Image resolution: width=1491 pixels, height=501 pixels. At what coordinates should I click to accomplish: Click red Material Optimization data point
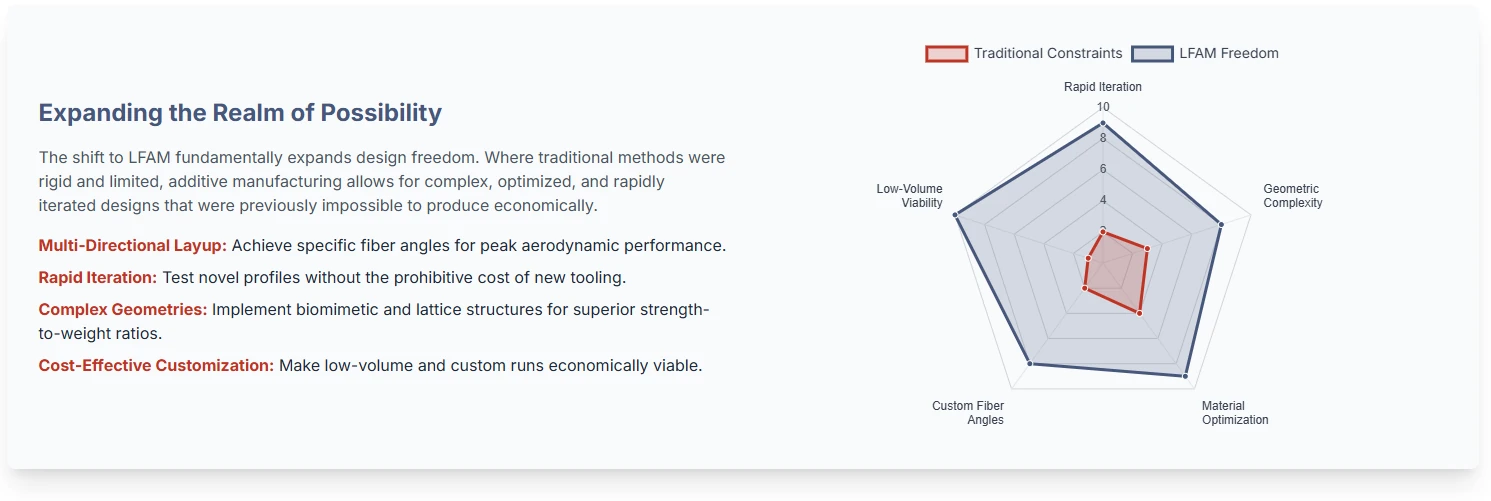(1139, 313)
